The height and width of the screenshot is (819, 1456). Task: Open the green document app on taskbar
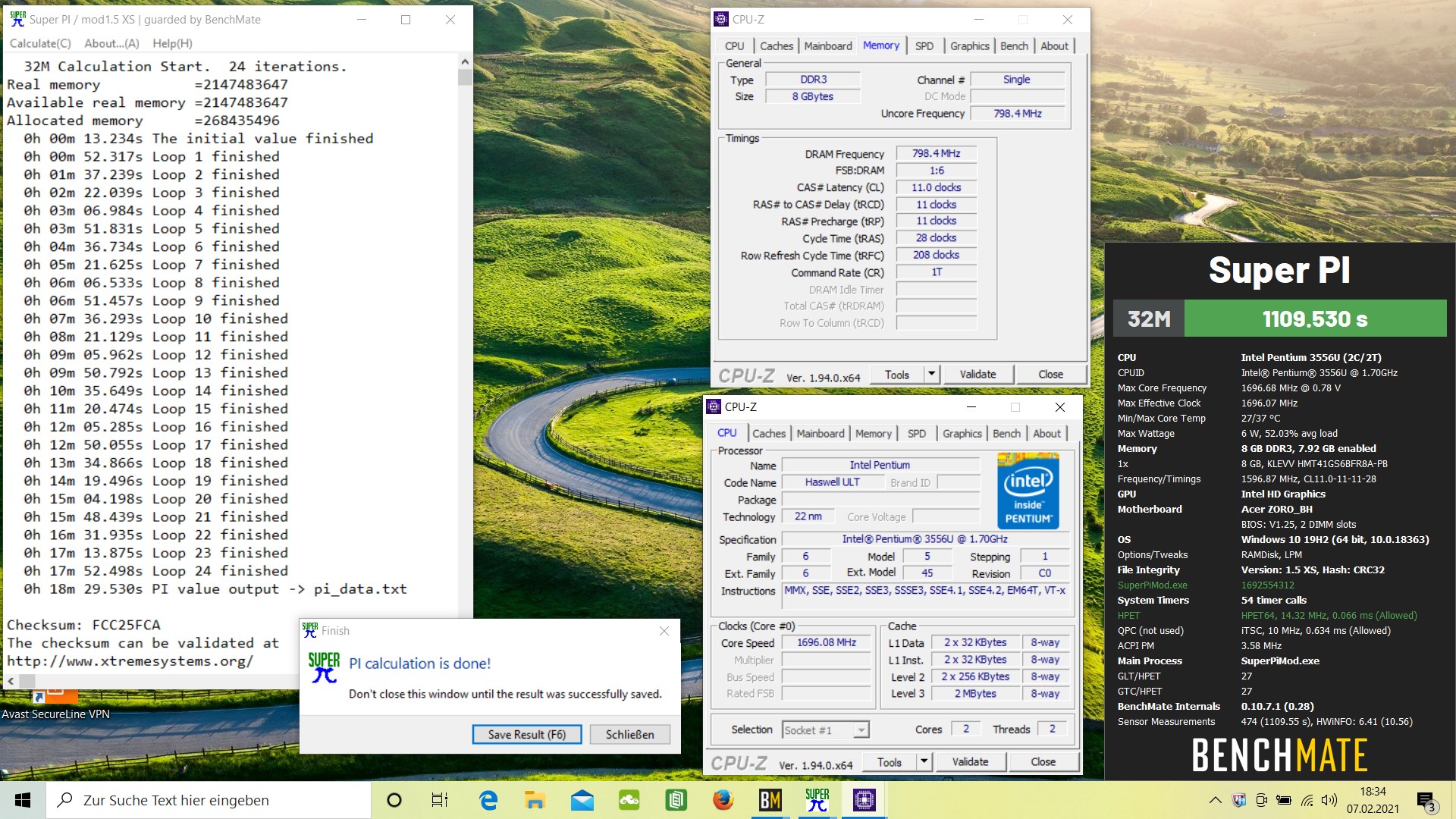[676, 800]
